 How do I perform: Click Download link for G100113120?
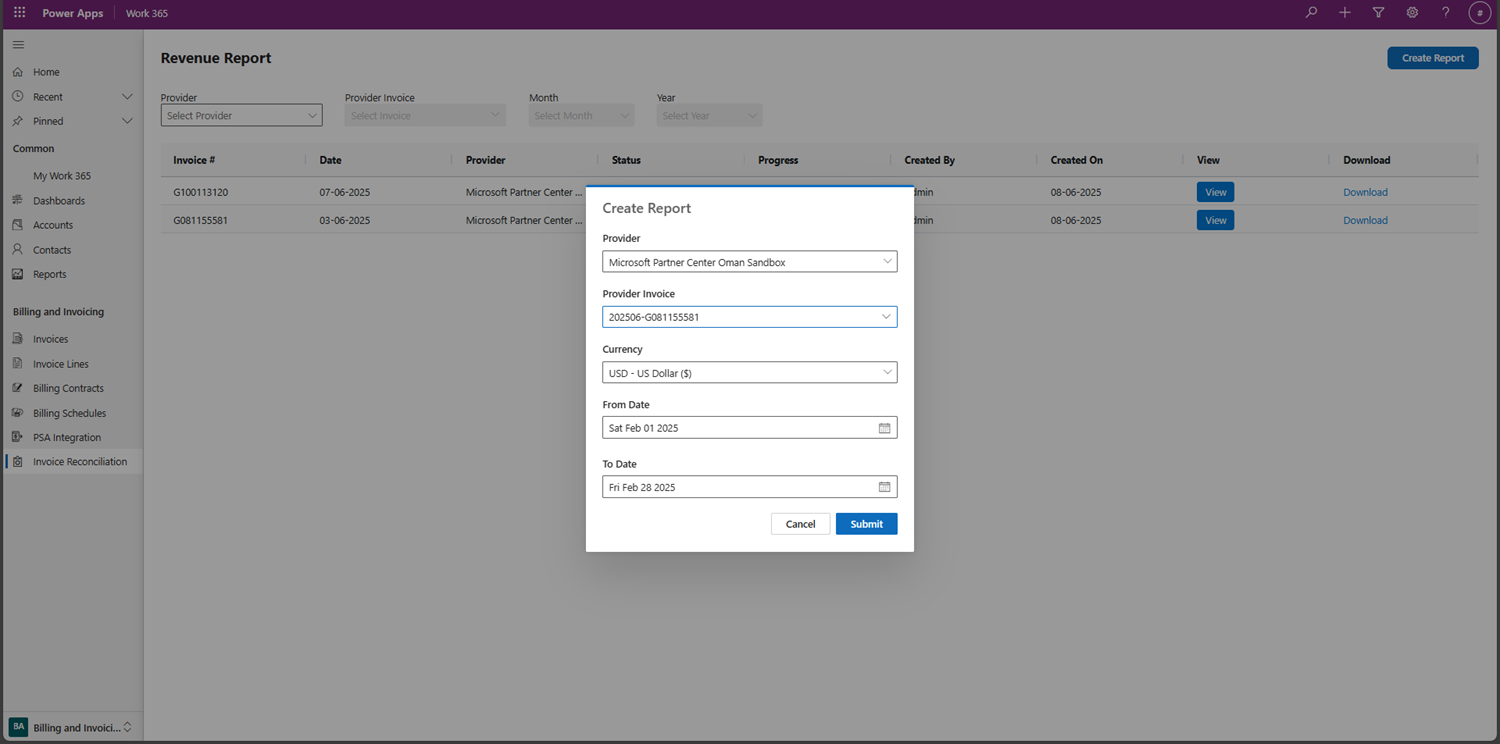point(1365,192)
